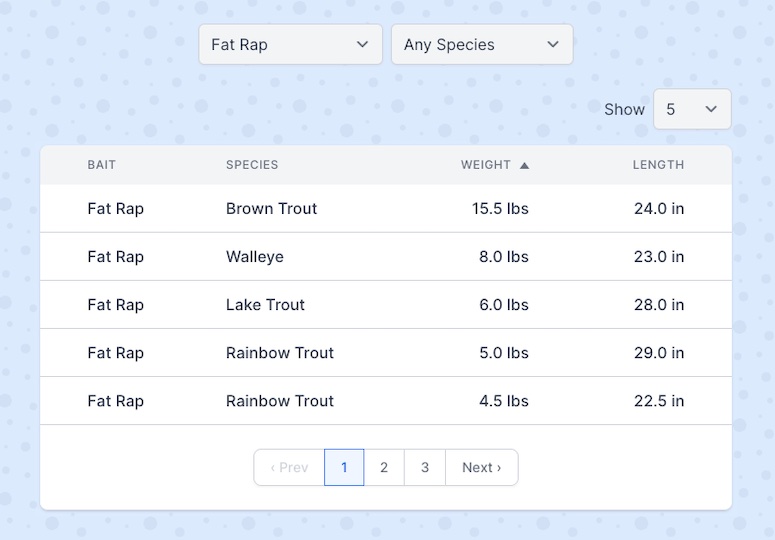Select current page 1 in pagination

pos(344,467)
